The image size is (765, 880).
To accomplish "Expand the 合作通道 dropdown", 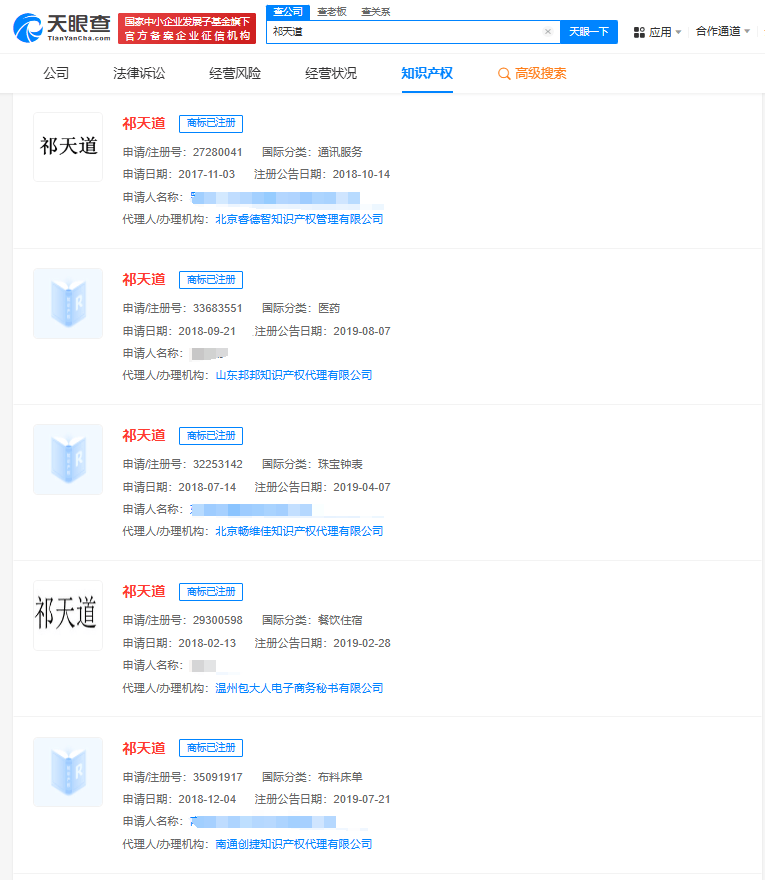I will 722,31.
